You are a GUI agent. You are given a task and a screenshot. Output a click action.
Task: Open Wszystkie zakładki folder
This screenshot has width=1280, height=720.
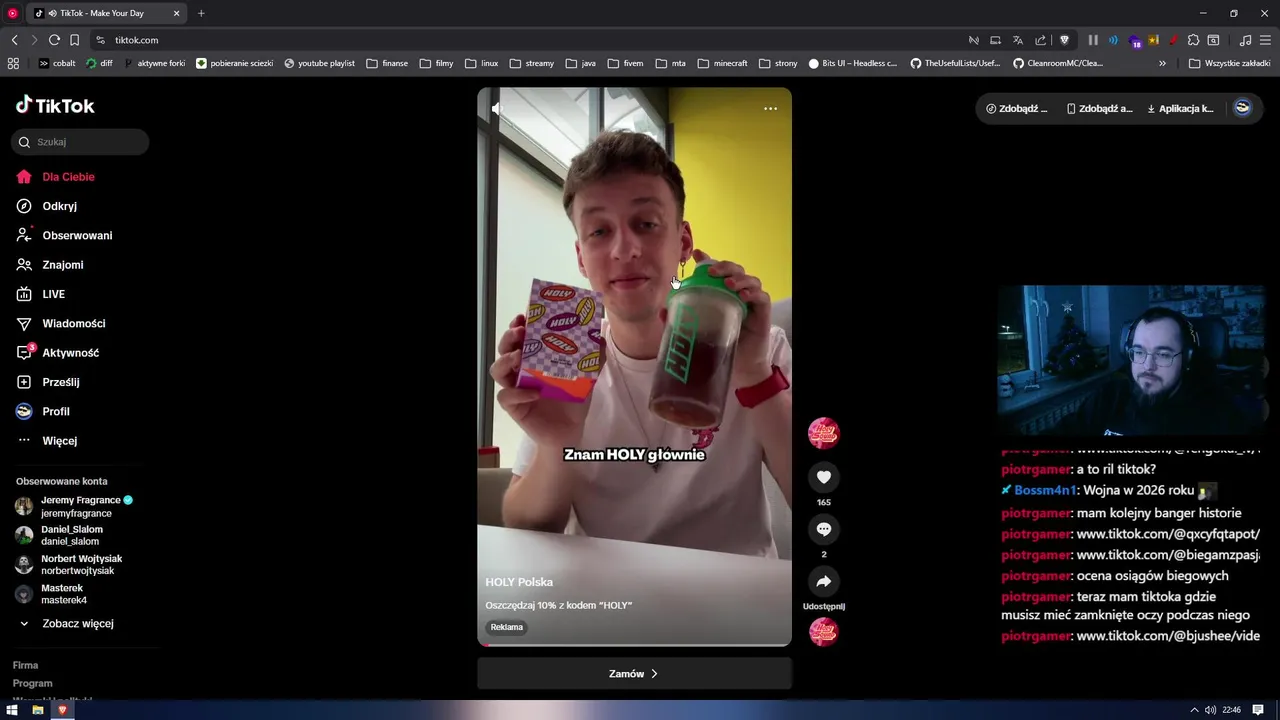coord(1229,63)
